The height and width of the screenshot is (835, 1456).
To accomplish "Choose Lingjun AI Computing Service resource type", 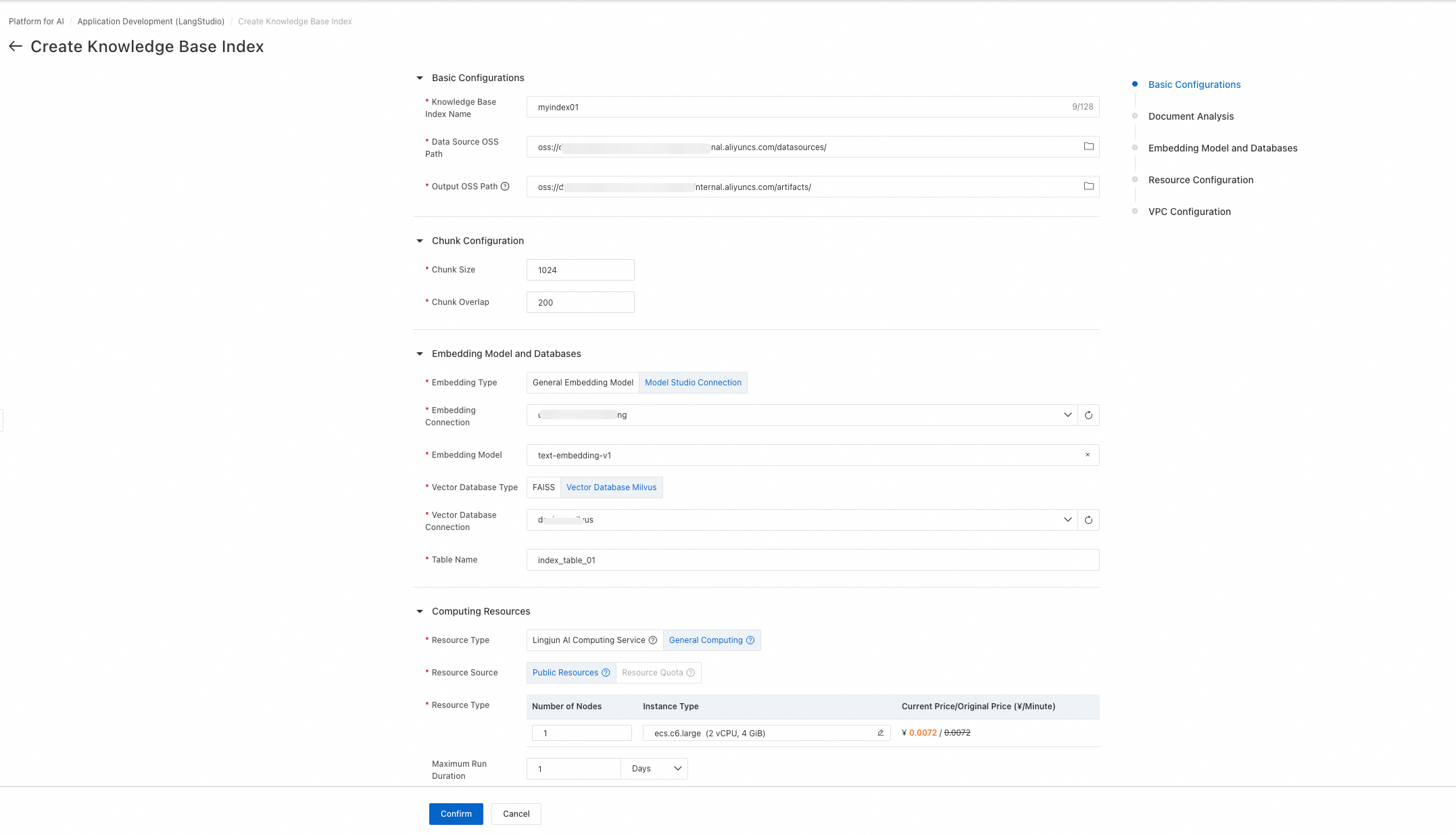I will pos(589,640).
